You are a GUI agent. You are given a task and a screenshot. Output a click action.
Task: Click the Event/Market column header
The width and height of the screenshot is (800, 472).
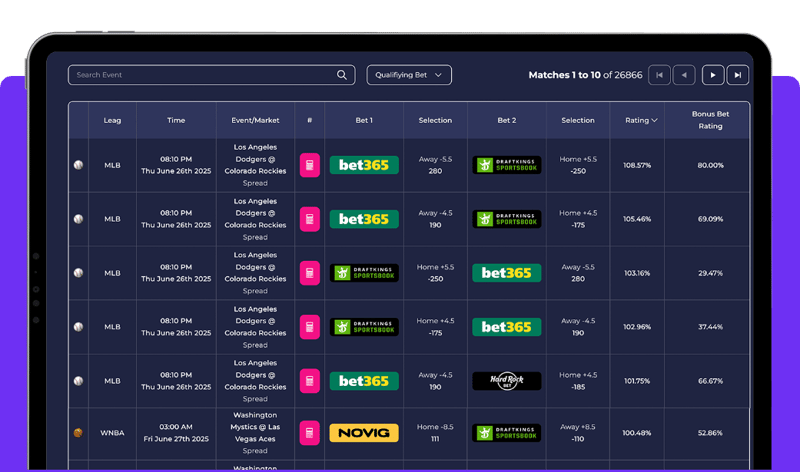pyautogui.click(x=255, y=120)
